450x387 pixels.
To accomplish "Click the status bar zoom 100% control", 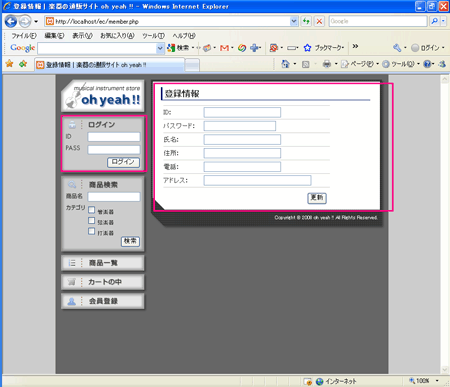I will point(423,381).
